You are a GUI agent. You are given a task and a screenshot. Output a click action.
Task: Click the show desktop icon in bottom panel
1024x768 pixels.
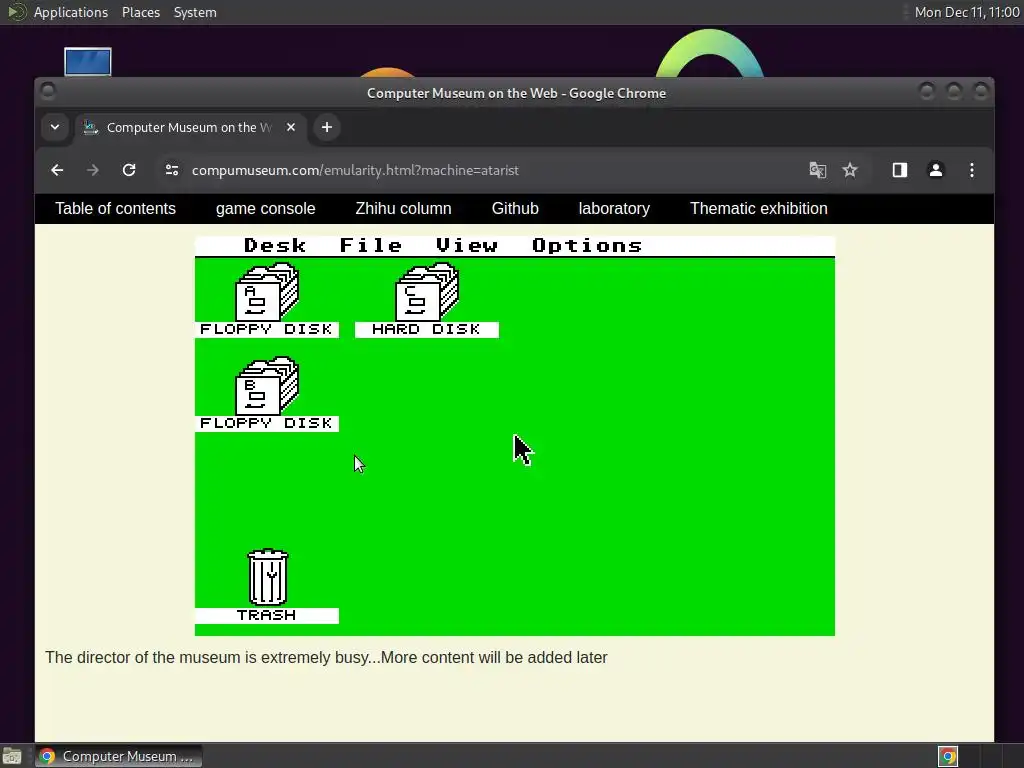pyautogui.click(x=12, y=756)
